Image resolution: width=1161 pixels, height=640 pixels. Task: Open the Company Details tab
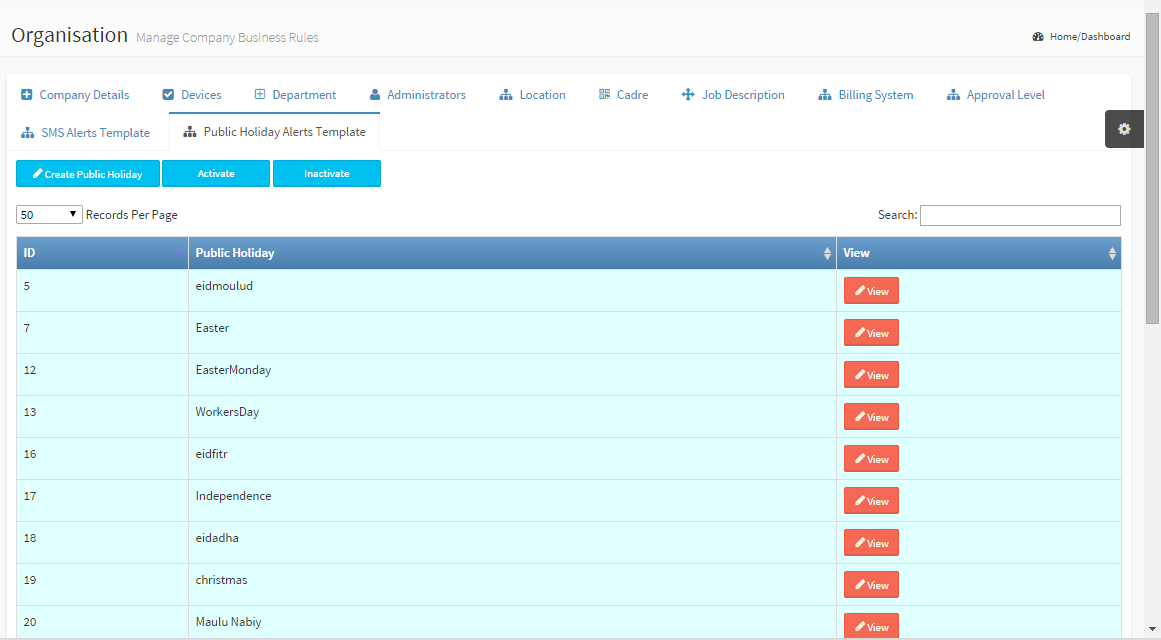[75, 95]
